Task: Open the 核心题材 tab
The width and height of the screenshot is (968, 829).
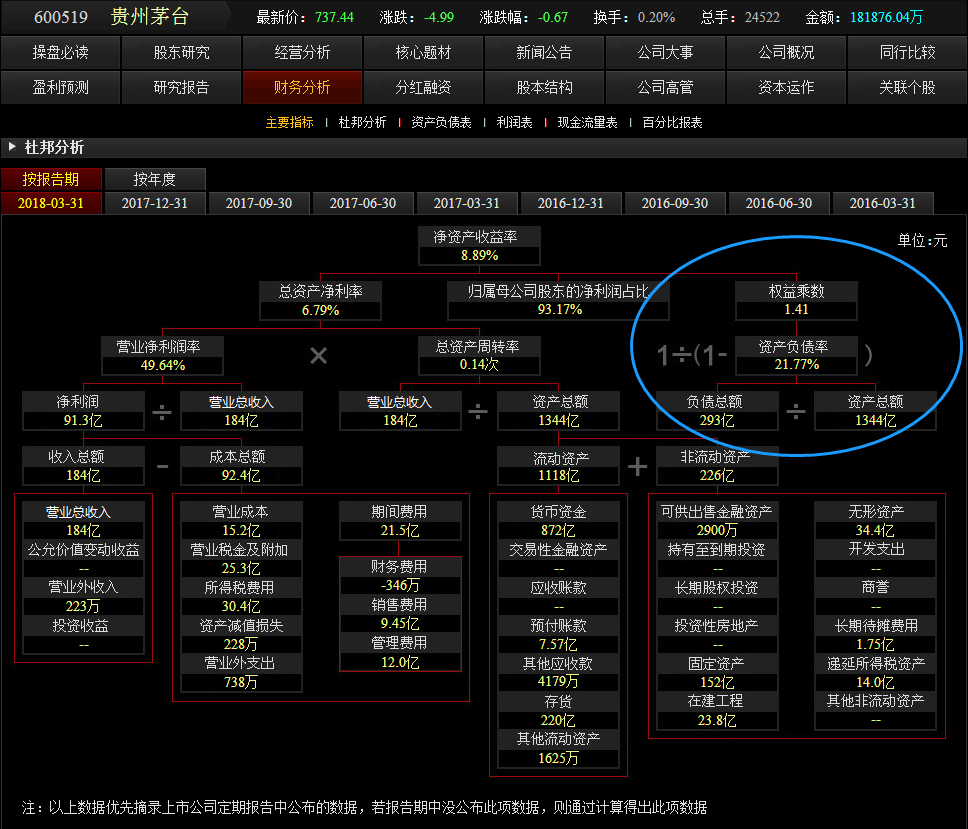Action: pyautogui.click(x=424, y=52)
